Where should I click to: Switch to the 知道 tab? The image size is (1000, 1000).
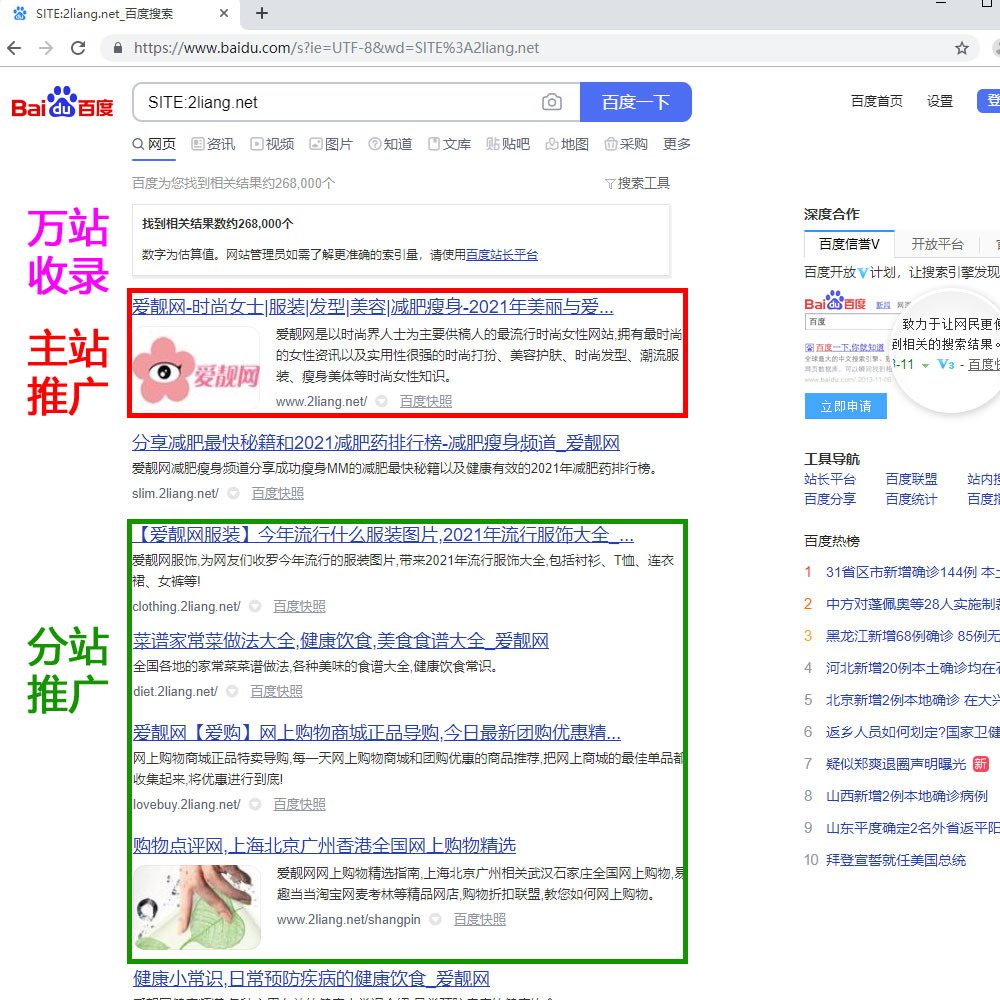390,144
